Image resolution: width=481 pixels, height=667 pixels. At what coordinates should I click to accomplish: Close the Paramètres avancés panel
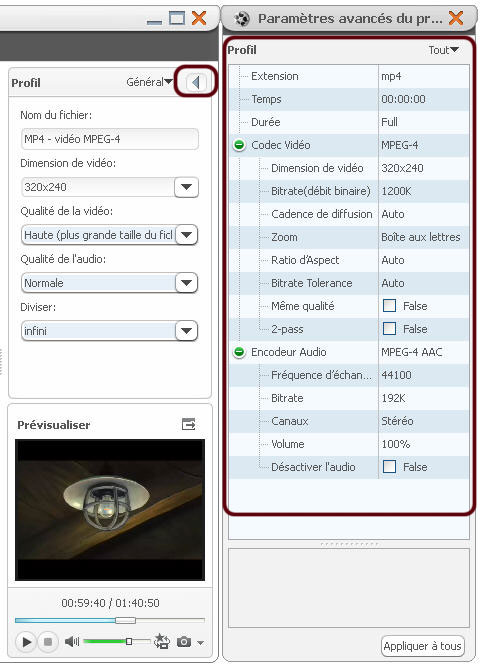[456, 18]
